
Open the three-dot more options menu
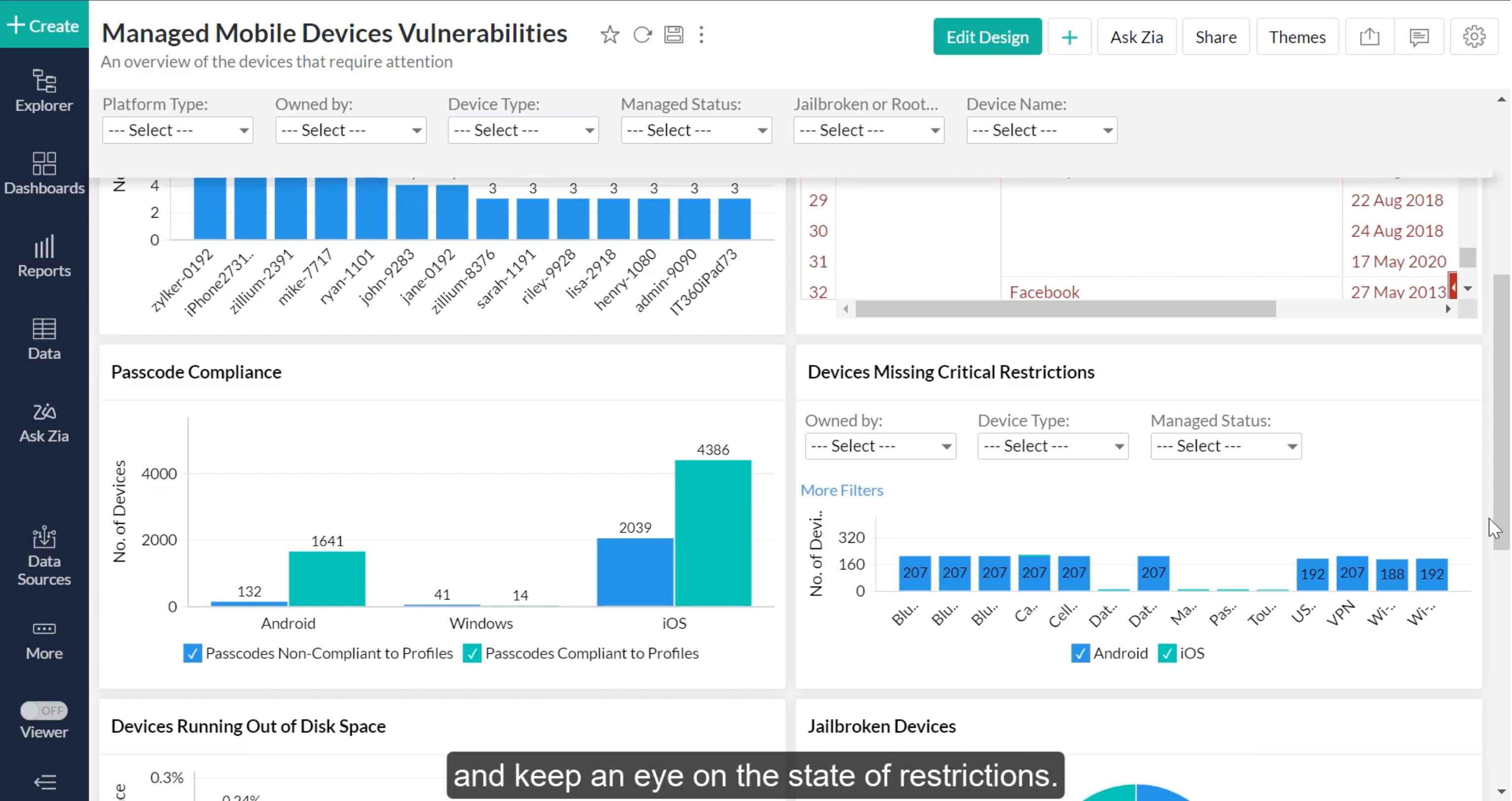tap(701, 35)
